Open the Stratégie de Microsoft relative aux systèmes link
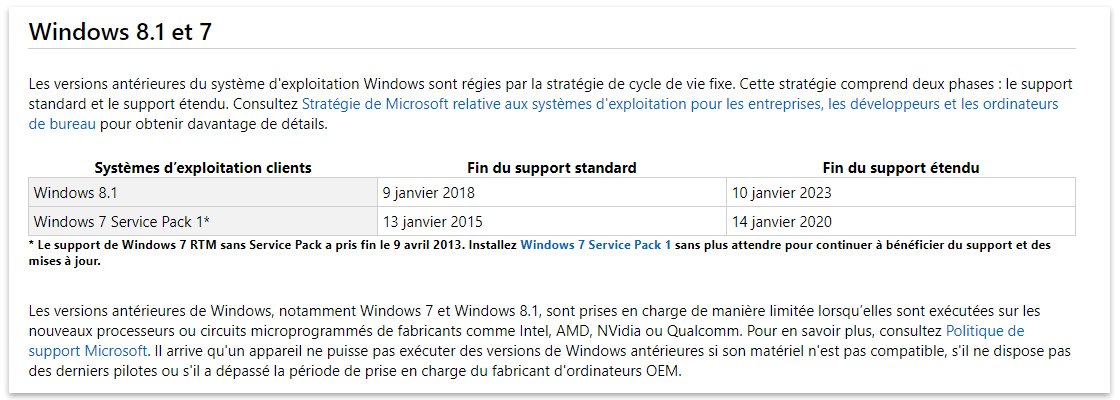The image size is (1120, 400). pos(680,104)
